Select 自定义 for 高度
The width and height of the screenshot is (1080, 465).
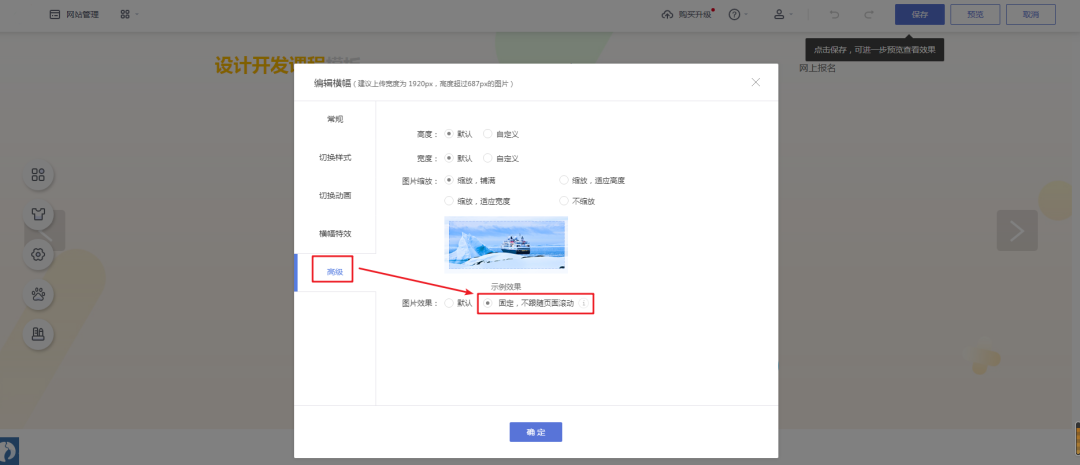pos(488,134)
